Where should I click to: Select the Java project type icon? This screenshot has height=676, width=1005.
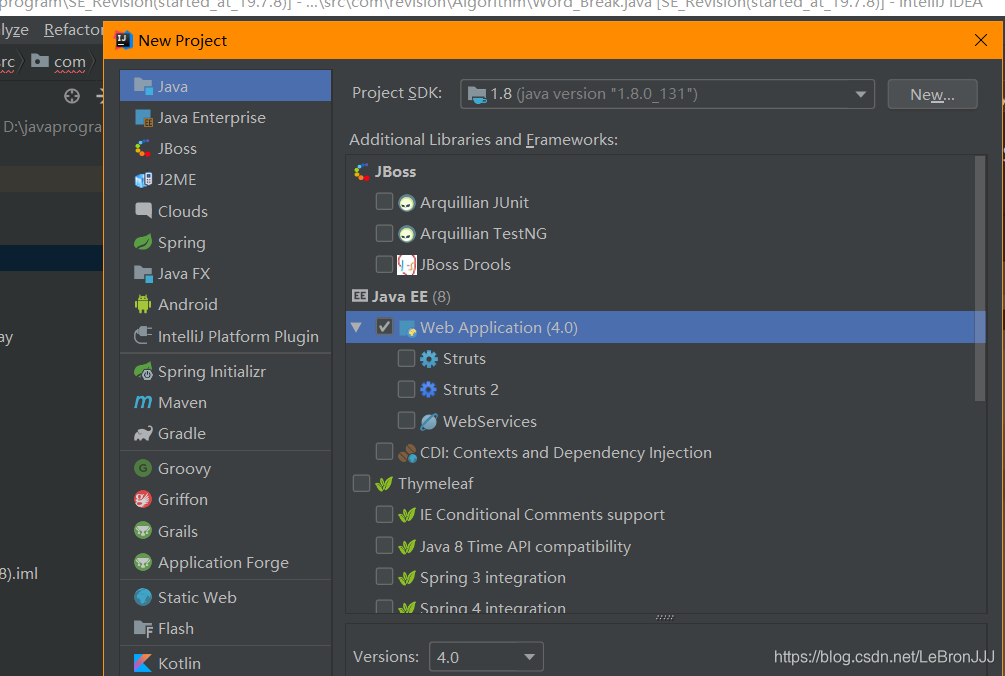point(143,86)
